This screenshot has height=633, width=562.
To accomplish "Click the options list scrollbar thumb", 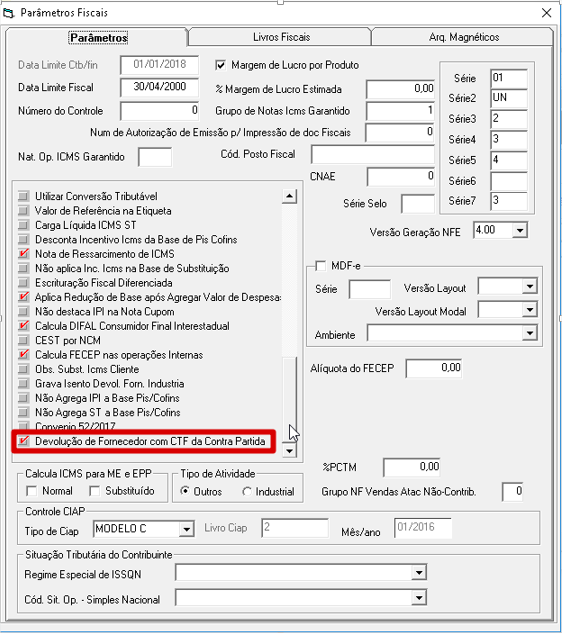I will click(289, 400).
